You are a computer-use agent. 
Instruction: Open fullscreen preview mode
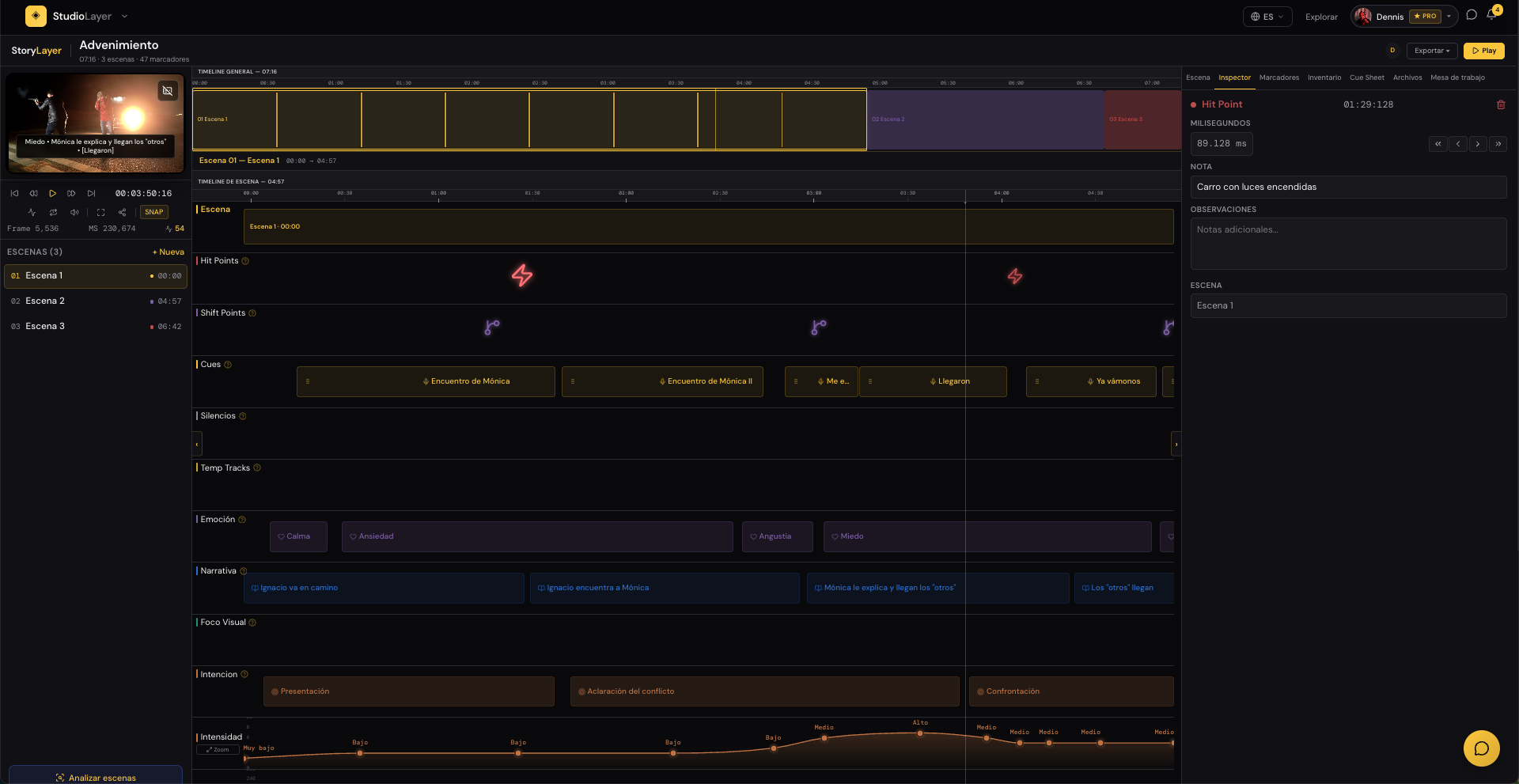(100, 212)
